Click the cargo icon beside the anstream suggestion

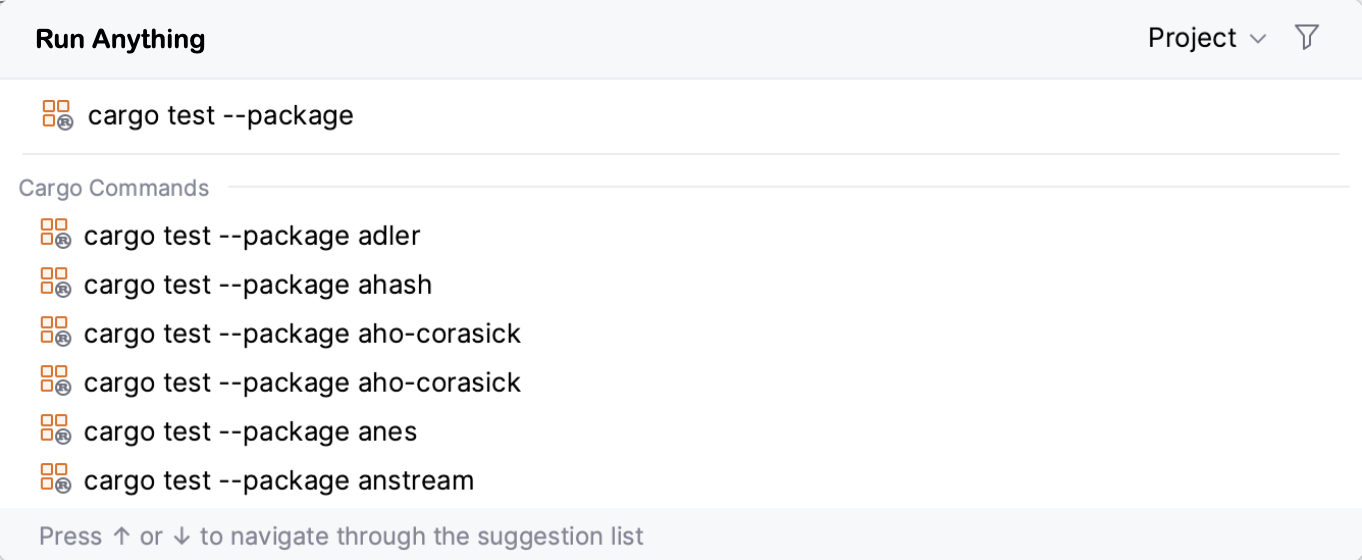click(x=55, y=479)
